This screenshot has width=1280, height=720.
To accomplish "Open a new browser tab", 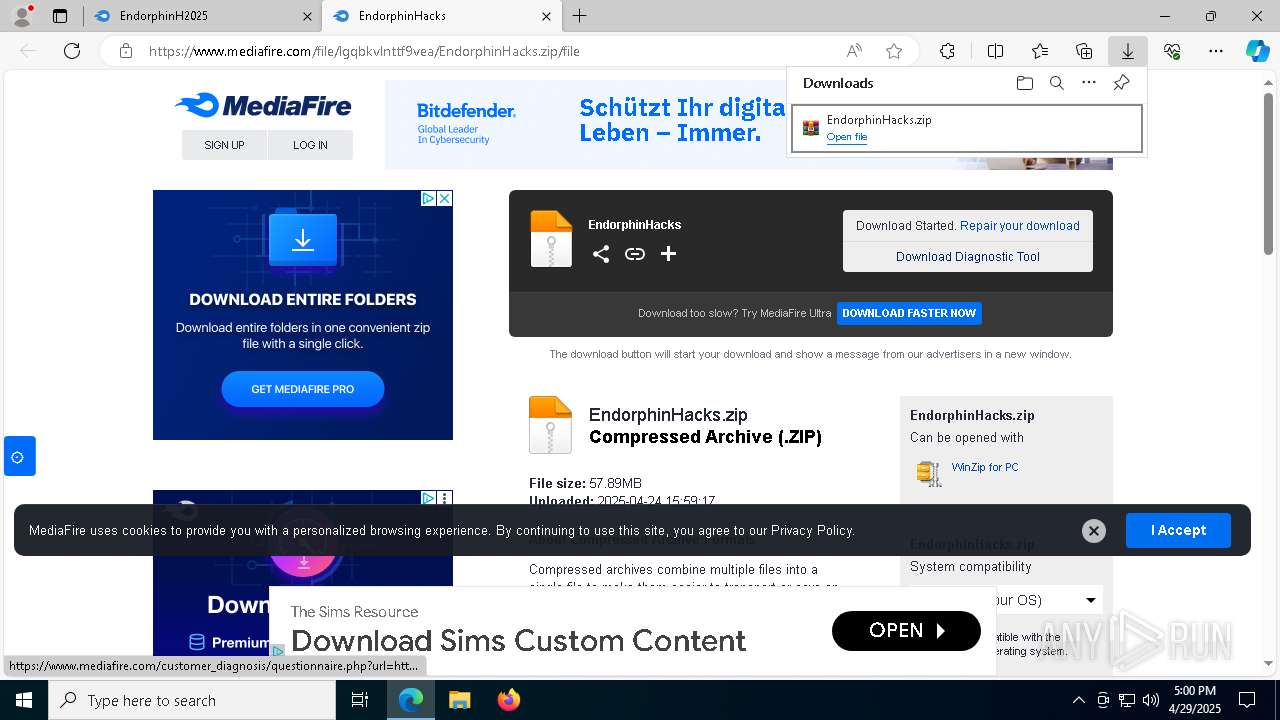I will [580, 16].
